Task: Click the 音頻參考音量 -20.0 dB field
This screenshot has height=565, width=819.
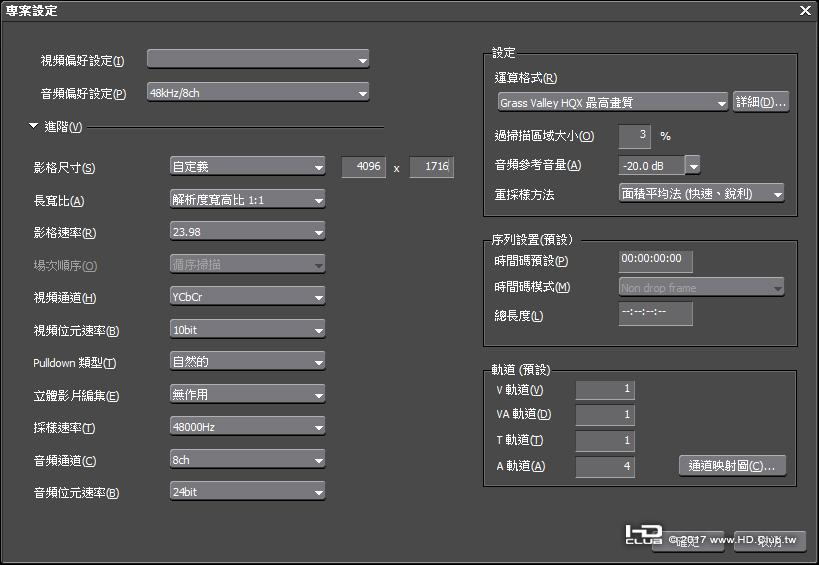Action: click(651, 166)
